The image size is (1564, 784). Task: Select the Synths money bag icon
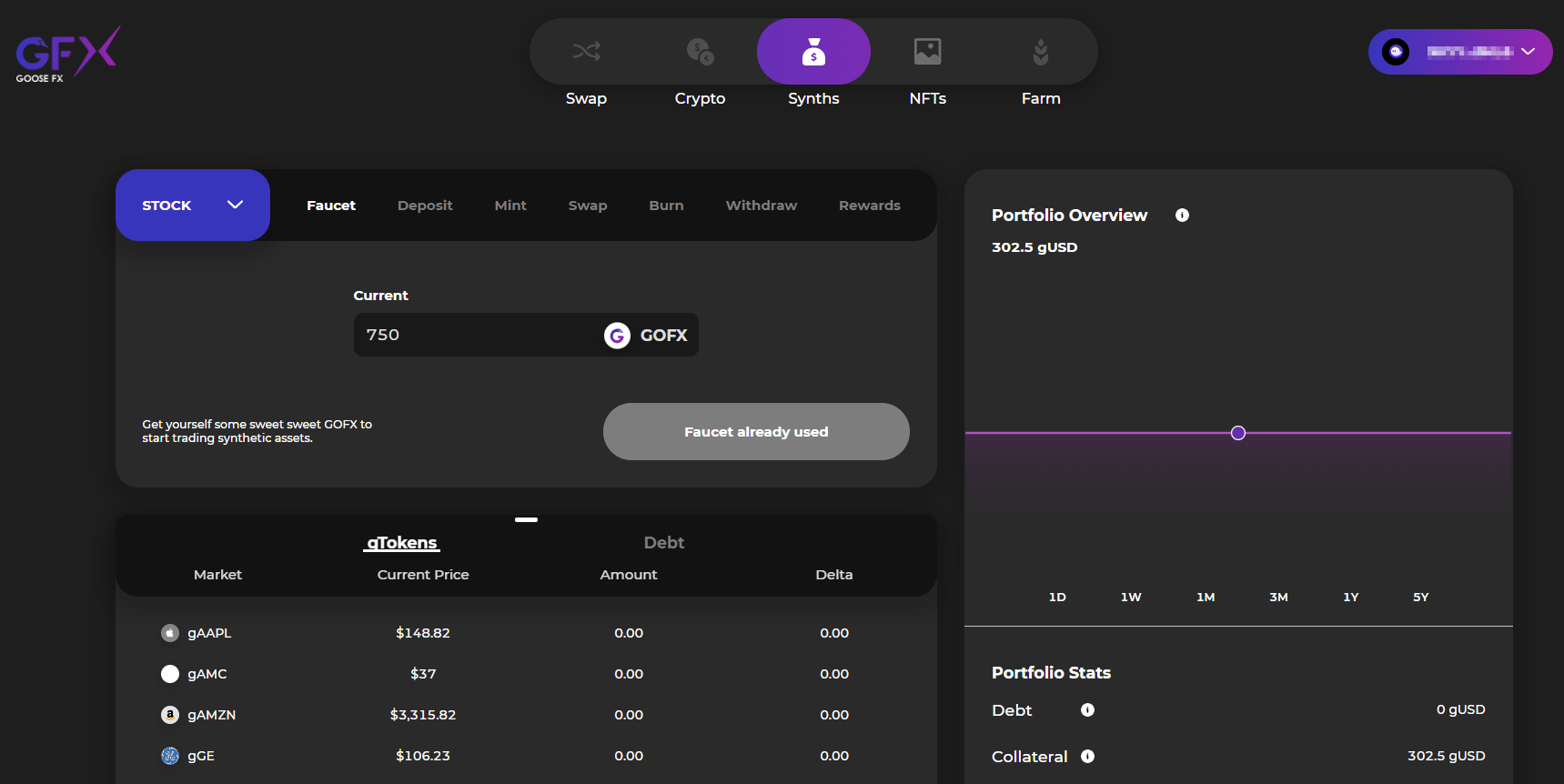[x=813, y=51]
